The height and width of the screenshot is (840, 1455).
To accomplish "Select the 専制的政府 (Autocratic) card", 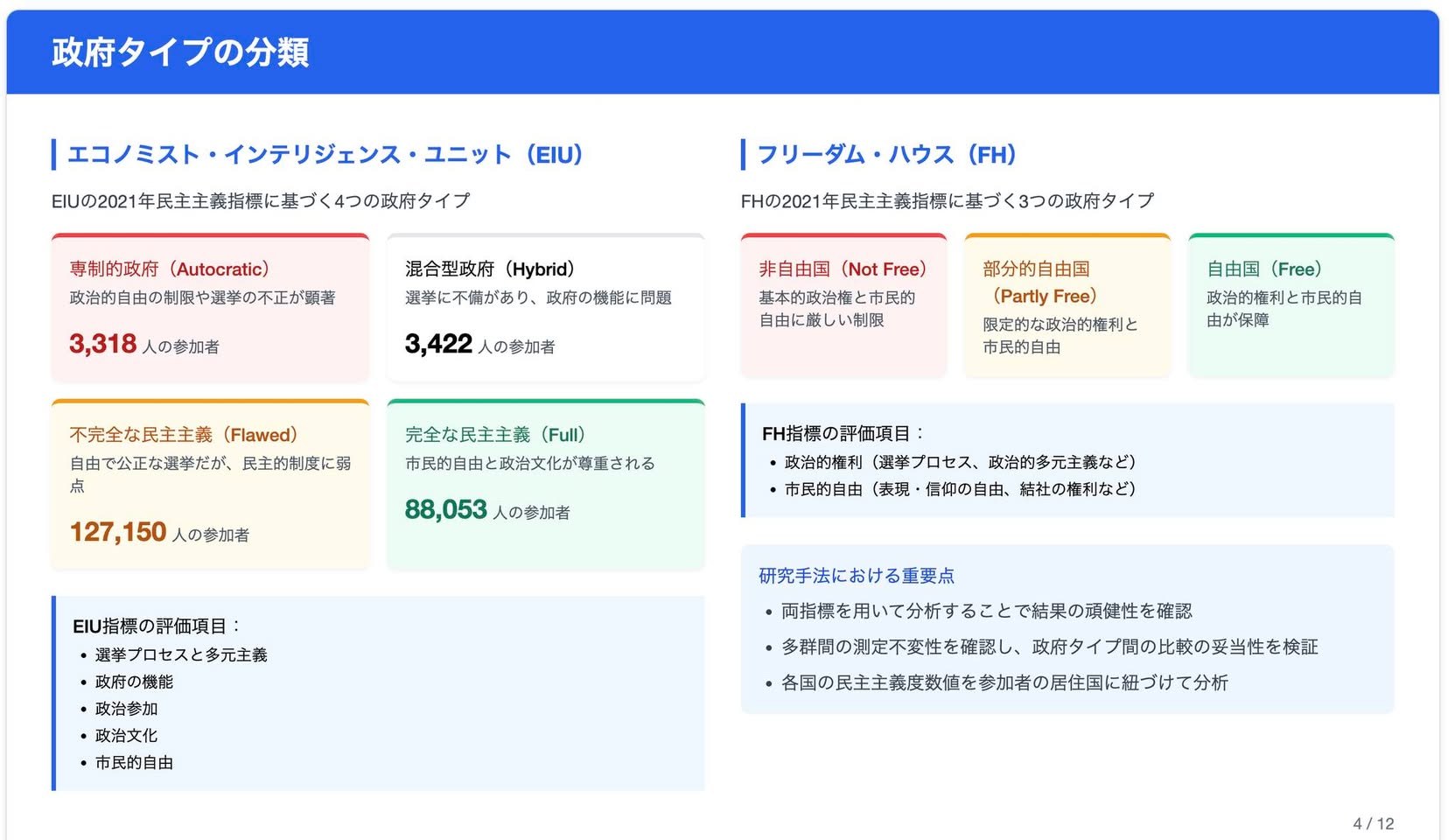I will tap(210, 307).
